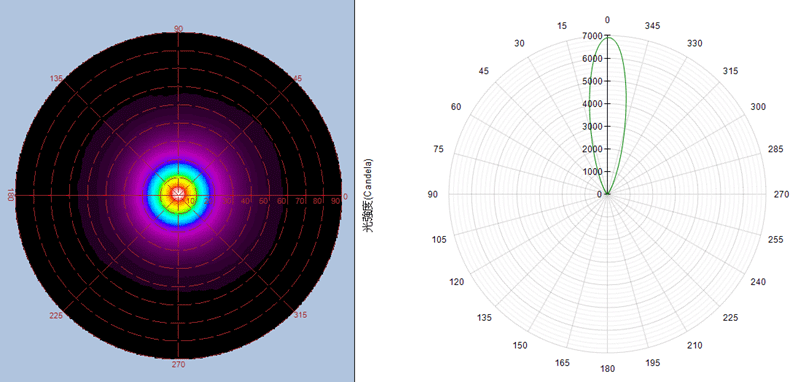The height and width of the screenshot is (382, 804).
Task: Click the red 70 ring label on intensity map
Action: click(300, 201)
